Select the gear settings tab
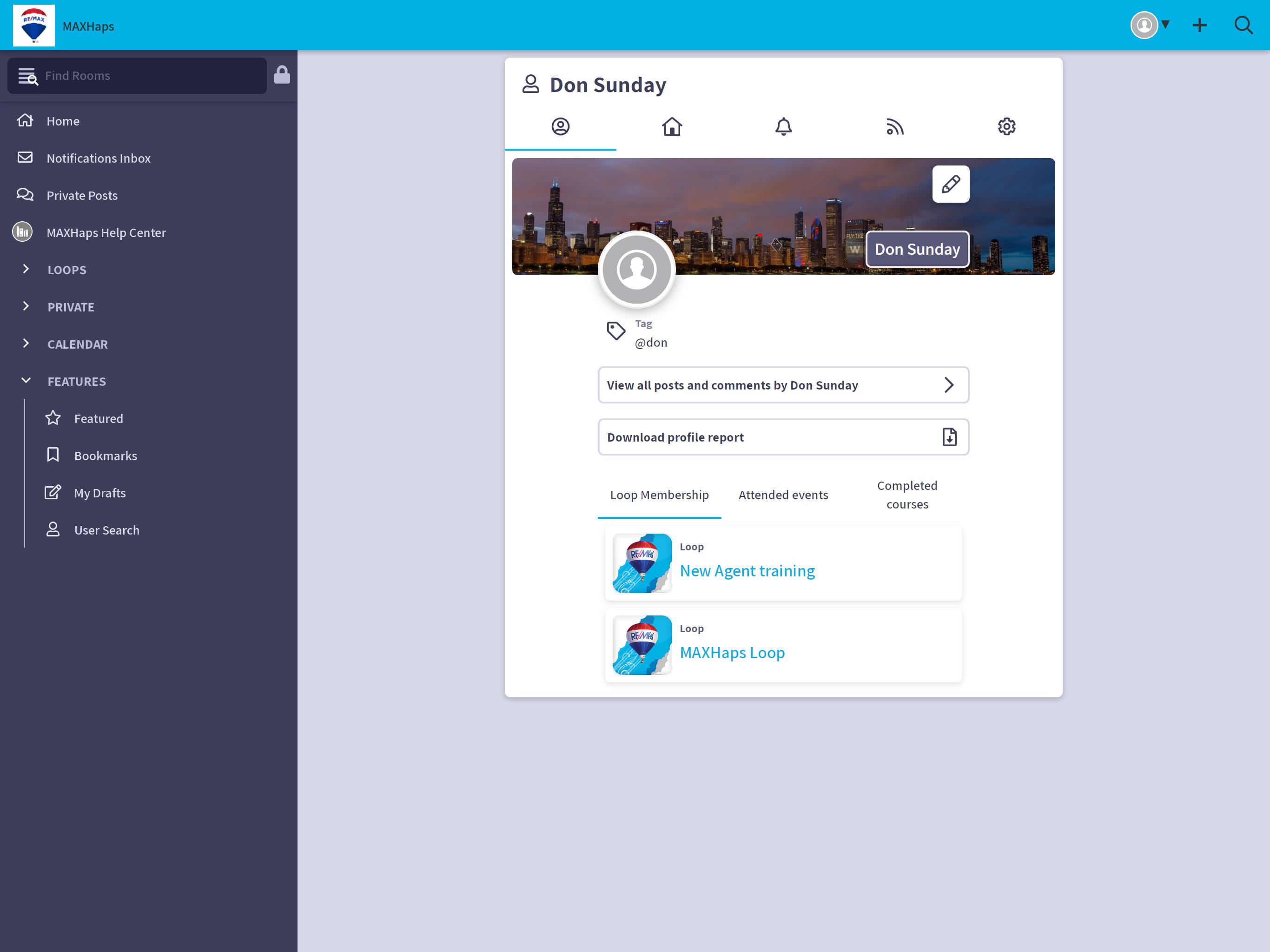1270x952 pixels. (1006, 127)
